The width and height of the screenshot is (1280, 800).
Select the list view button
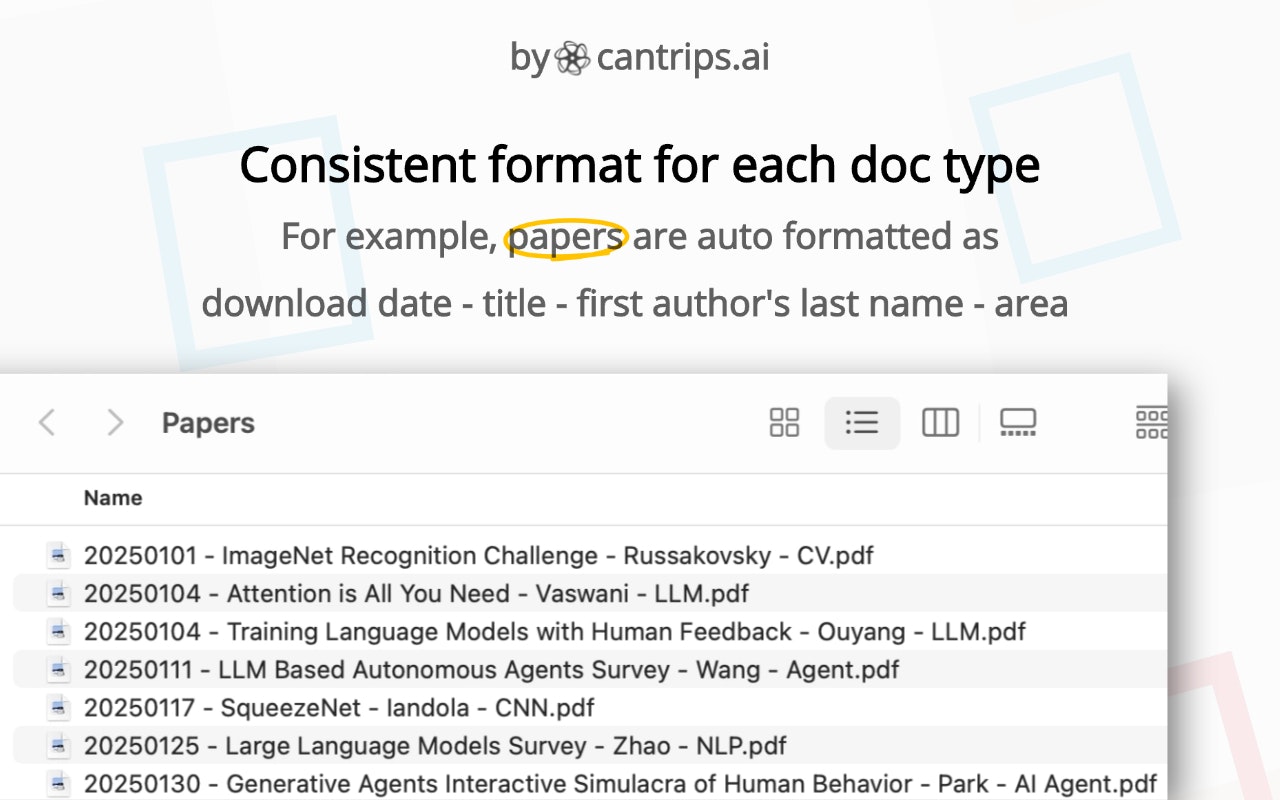click(862, 423)
